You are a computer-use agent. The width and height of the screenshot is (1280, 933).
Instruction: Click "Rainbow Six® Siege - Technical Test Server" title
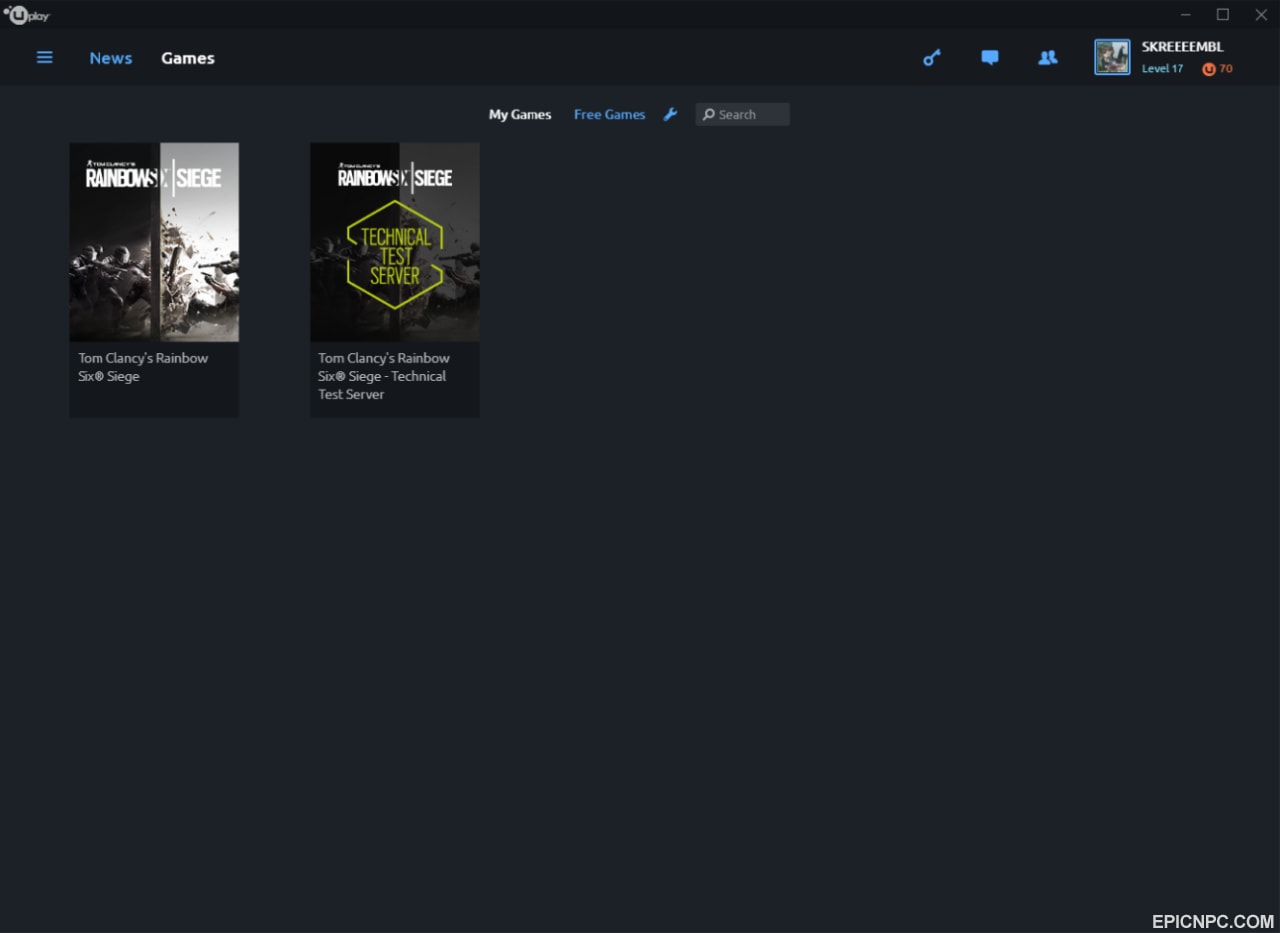pos(384,376)
